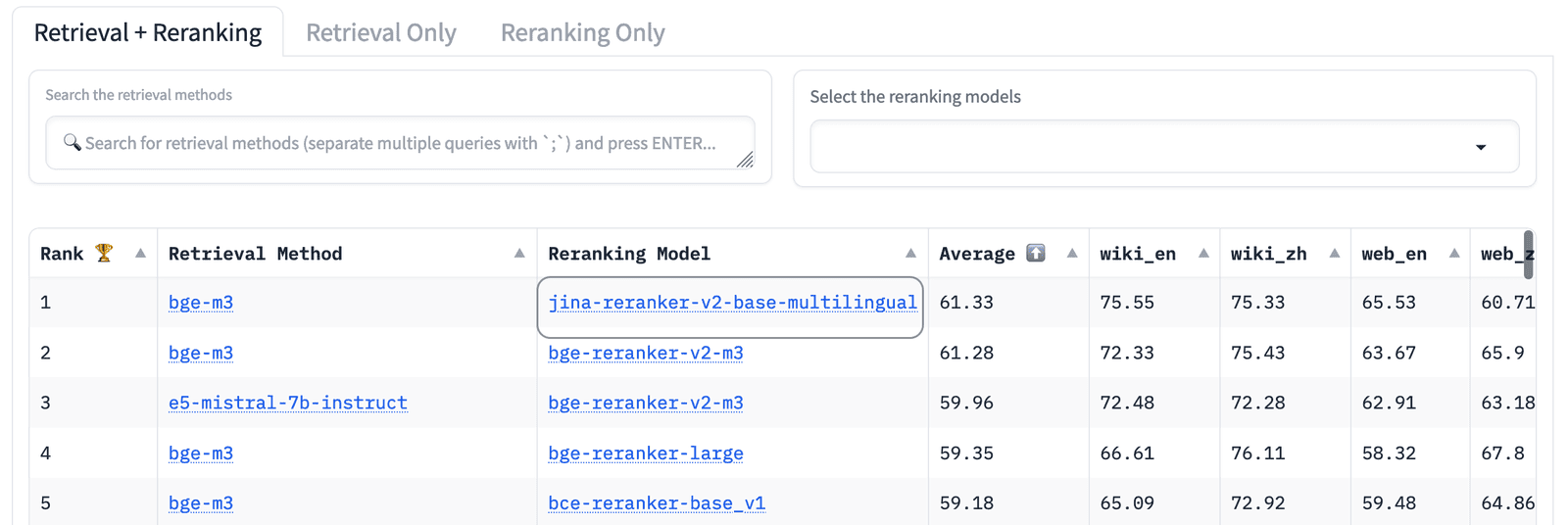Select wiki_en value 65.09
This screenshot has width=1568, height=525.
1127,503
